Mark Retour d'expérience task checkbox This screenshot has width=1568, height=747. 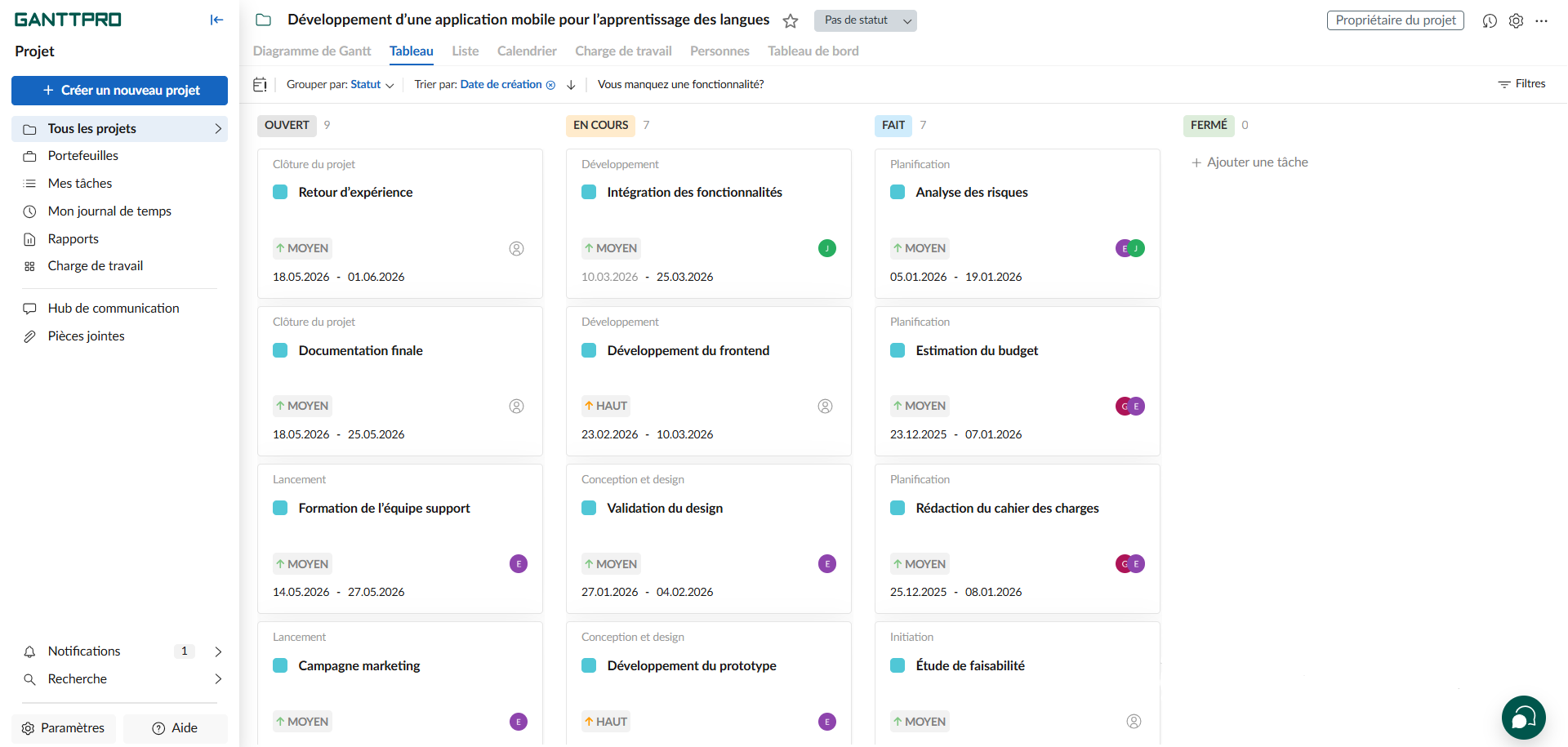pos(280,193)
